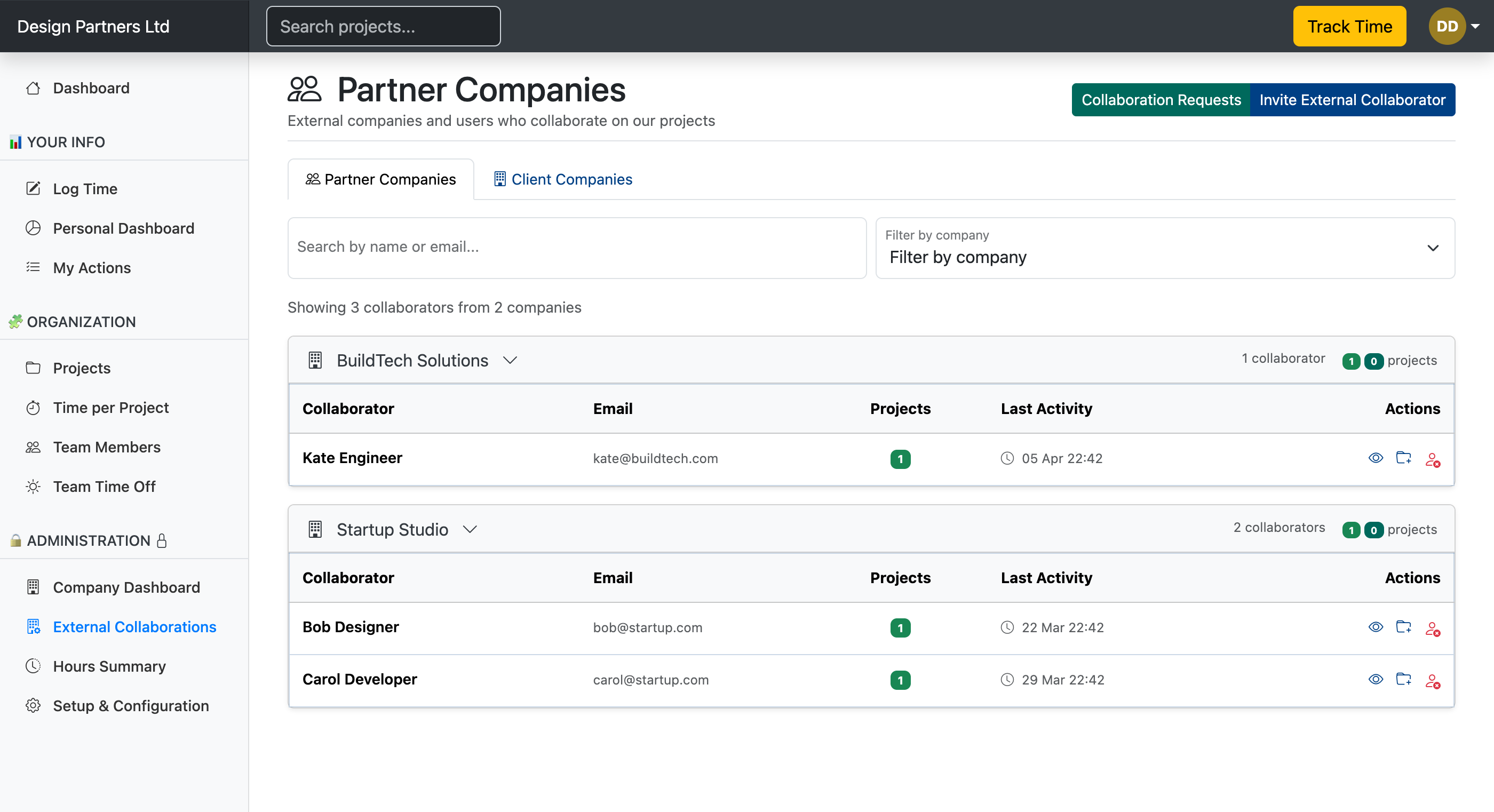Add Bob Designer to project folder icon
Image resolution: width=1494 pixels, height=812 pixels.
coord(1403,627)
